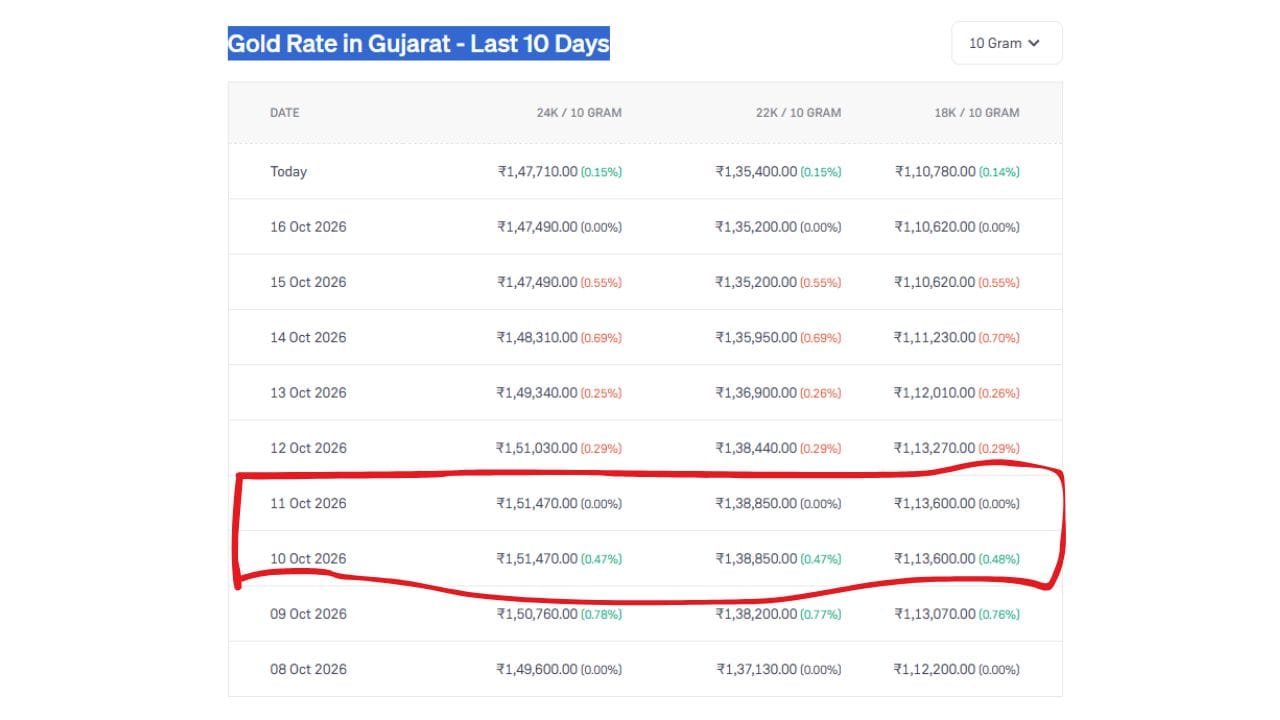Click the DATE column header

(x=285, y=113)
